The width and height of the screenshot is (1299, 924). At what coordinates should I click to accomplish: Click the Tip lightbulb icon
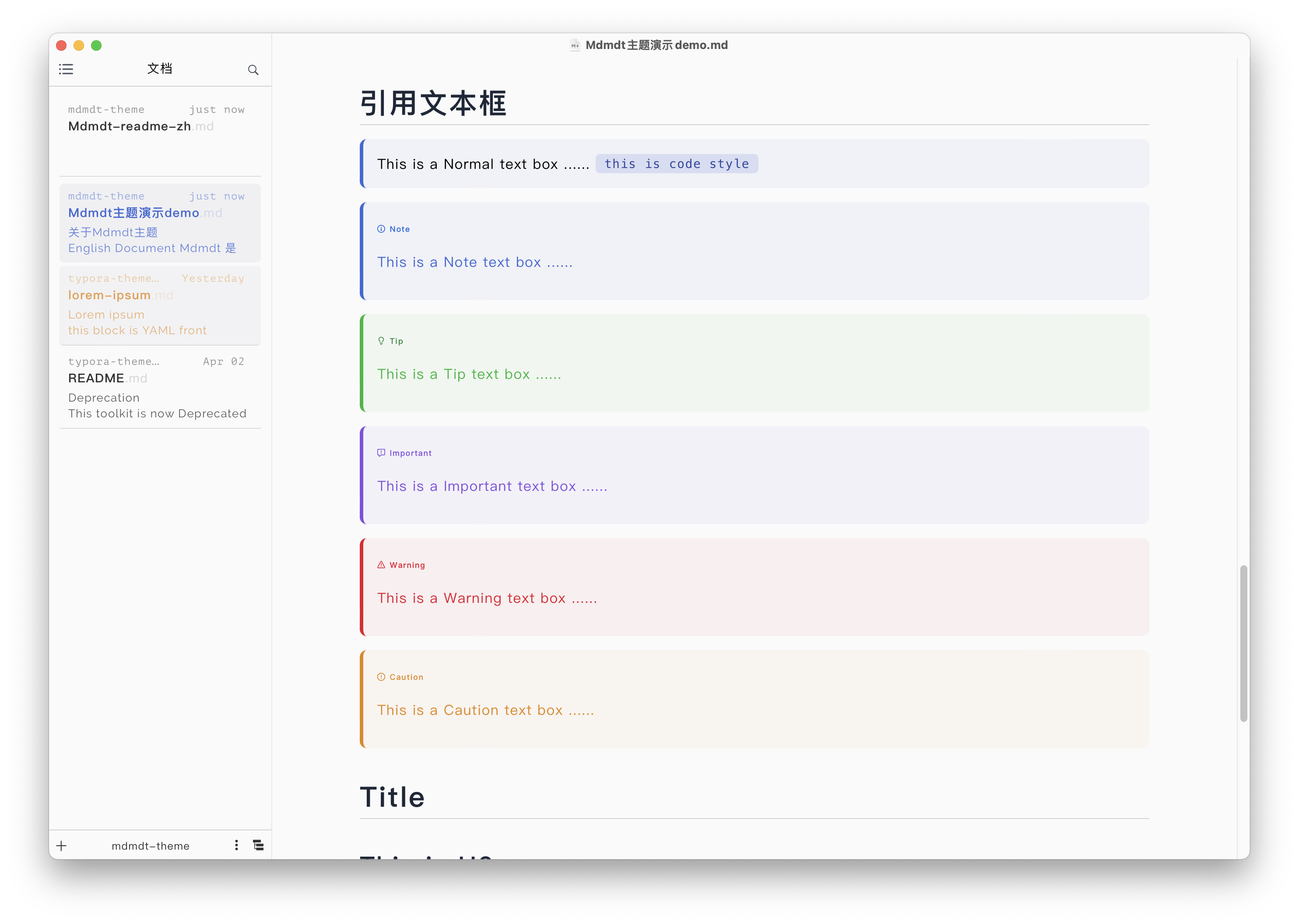point(381,341)
